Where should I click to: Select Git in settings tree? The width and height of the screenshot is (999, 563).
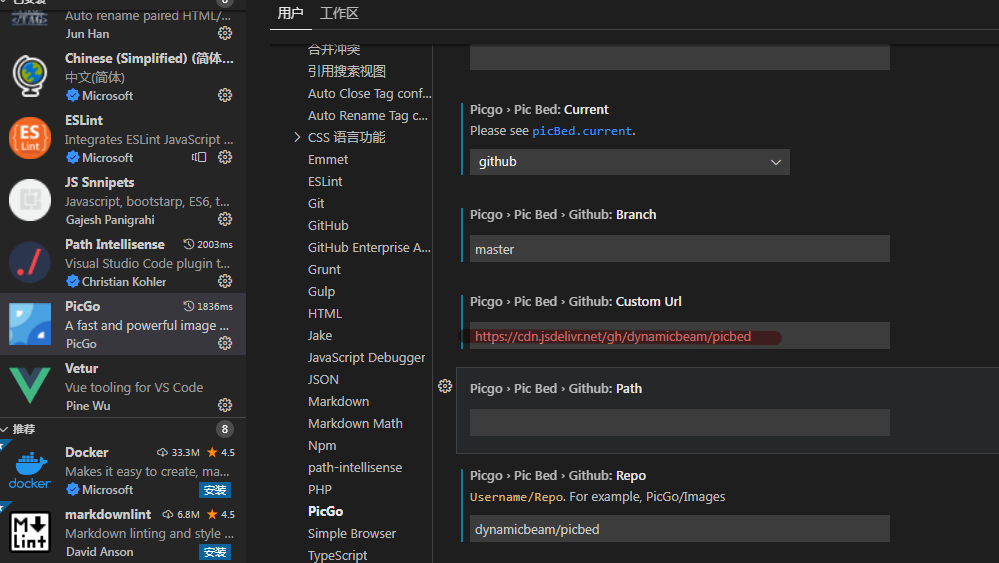(x=316, y=204)
